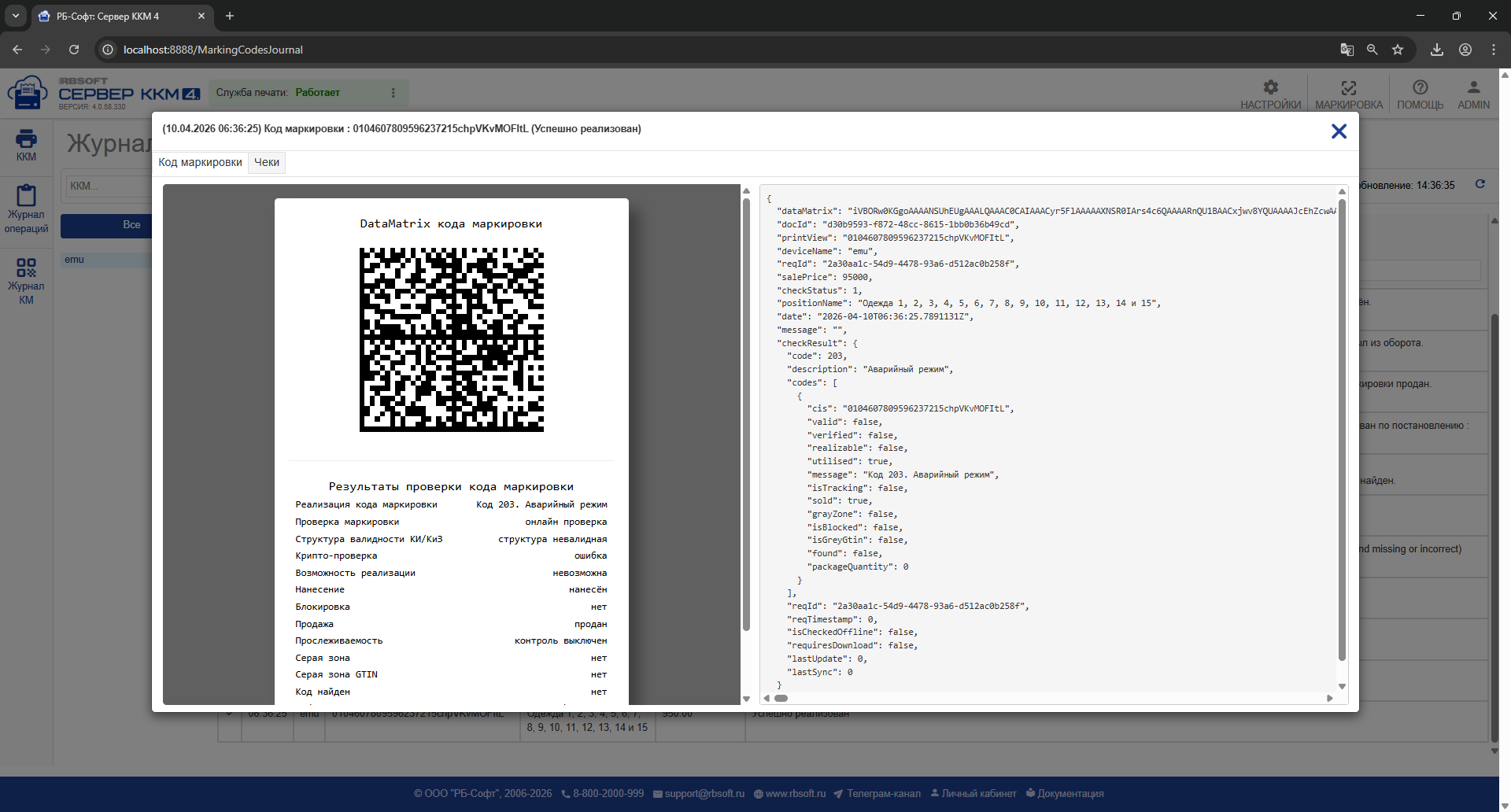Click the "utilised": true JSON line
1511x812 pixels.
click(x=850, y=461)
